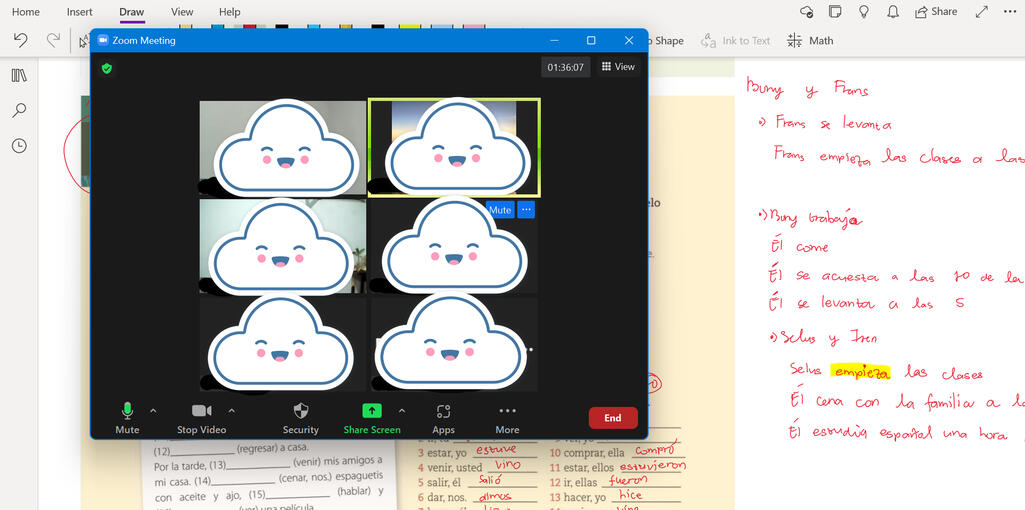Expand audio options arrow beside Mute
1025x510 pixels.
coord(153,410)
